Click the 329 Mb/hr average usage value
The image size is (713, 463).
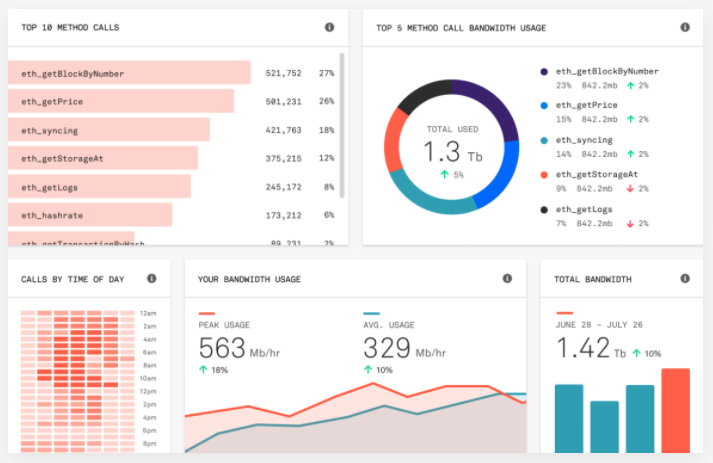click(x=404, y=348)
